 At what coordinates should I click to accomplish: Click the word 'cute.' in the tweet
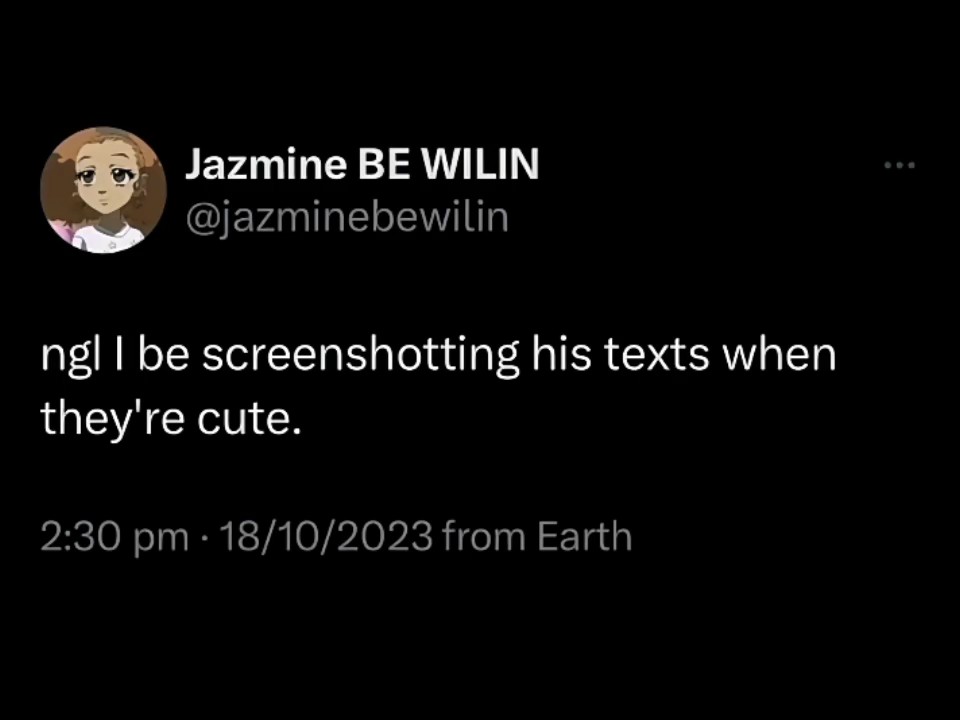coord(249,420)
